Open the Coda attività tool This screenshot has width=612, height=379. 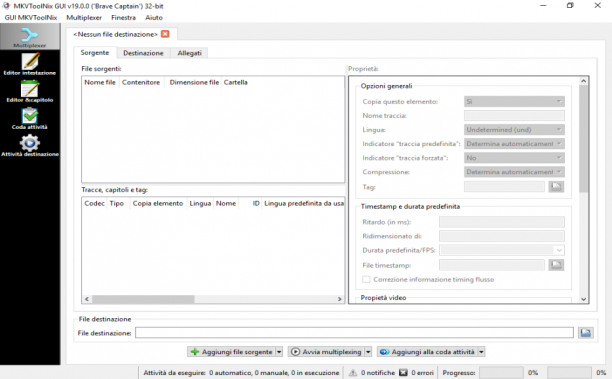pyautogui.click(x=30, y=118)
